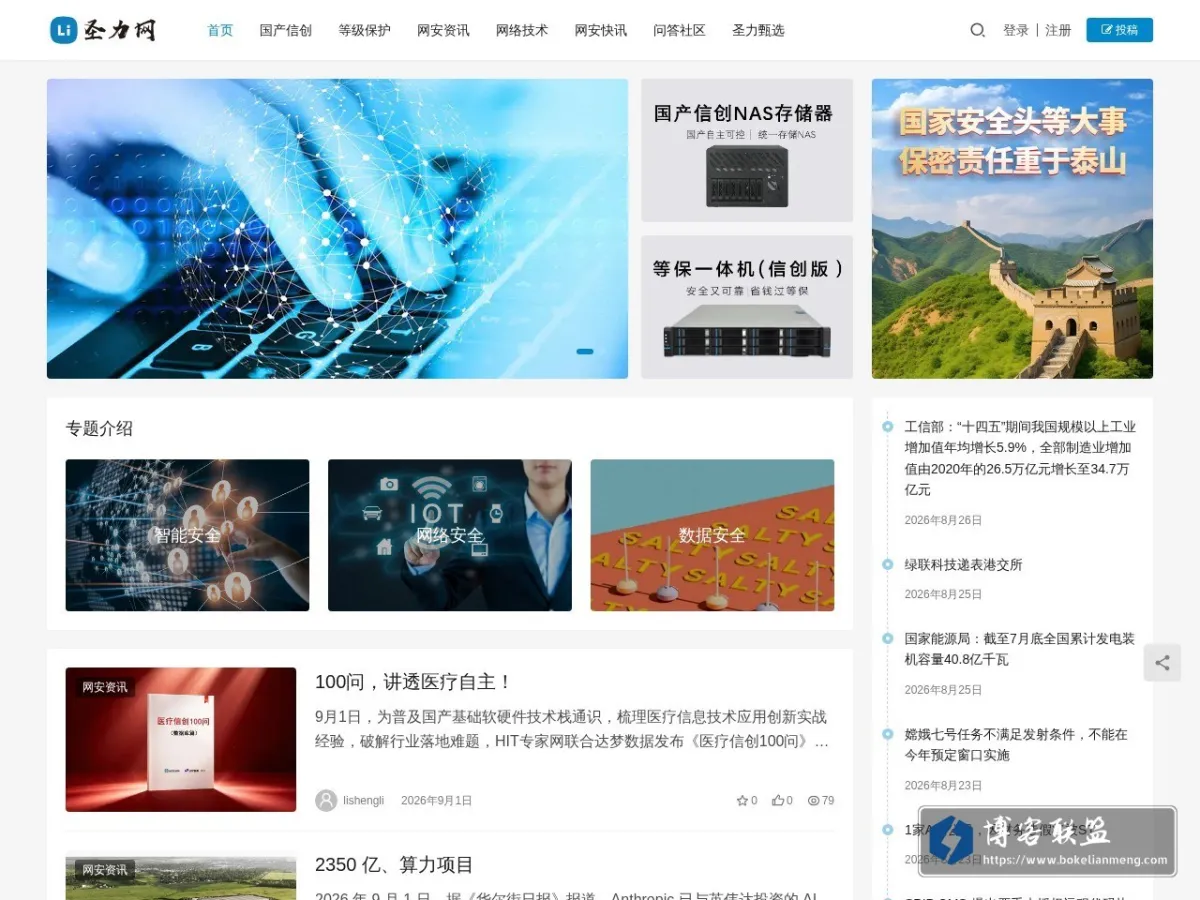
Task: Open the keyboard hand carousel banner
Action: tap(337, 229)
